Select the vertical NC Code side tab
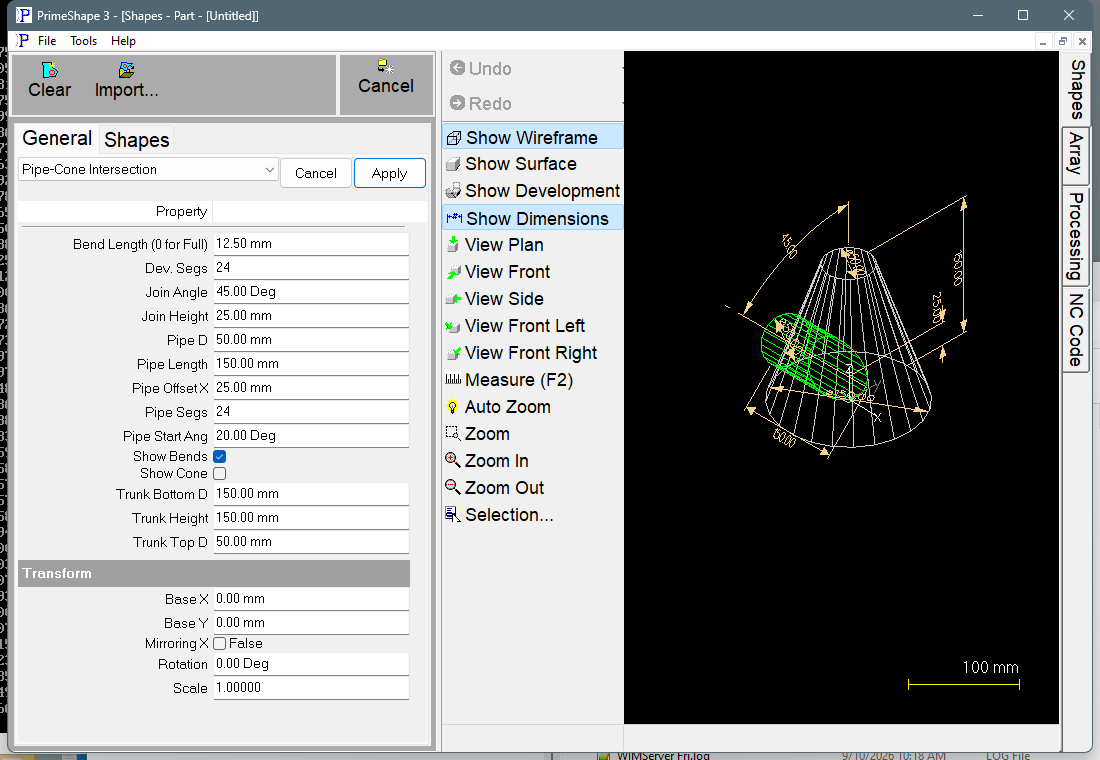Screen dimensions: 1100x760 click(1077, 330)
